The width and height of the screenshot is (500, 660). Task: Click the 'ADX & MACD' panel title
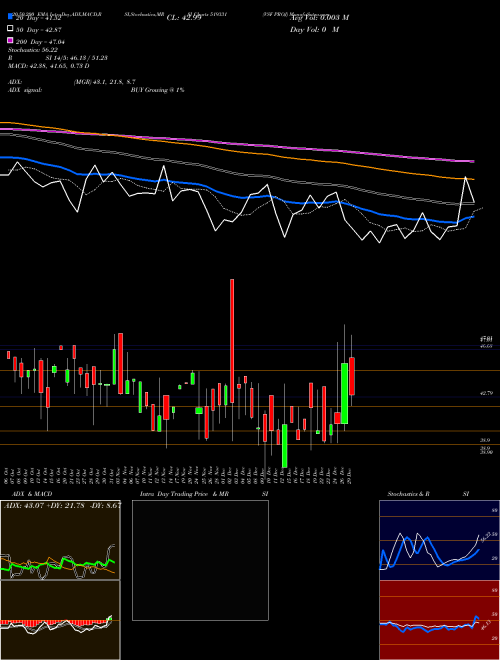(32, 494)
